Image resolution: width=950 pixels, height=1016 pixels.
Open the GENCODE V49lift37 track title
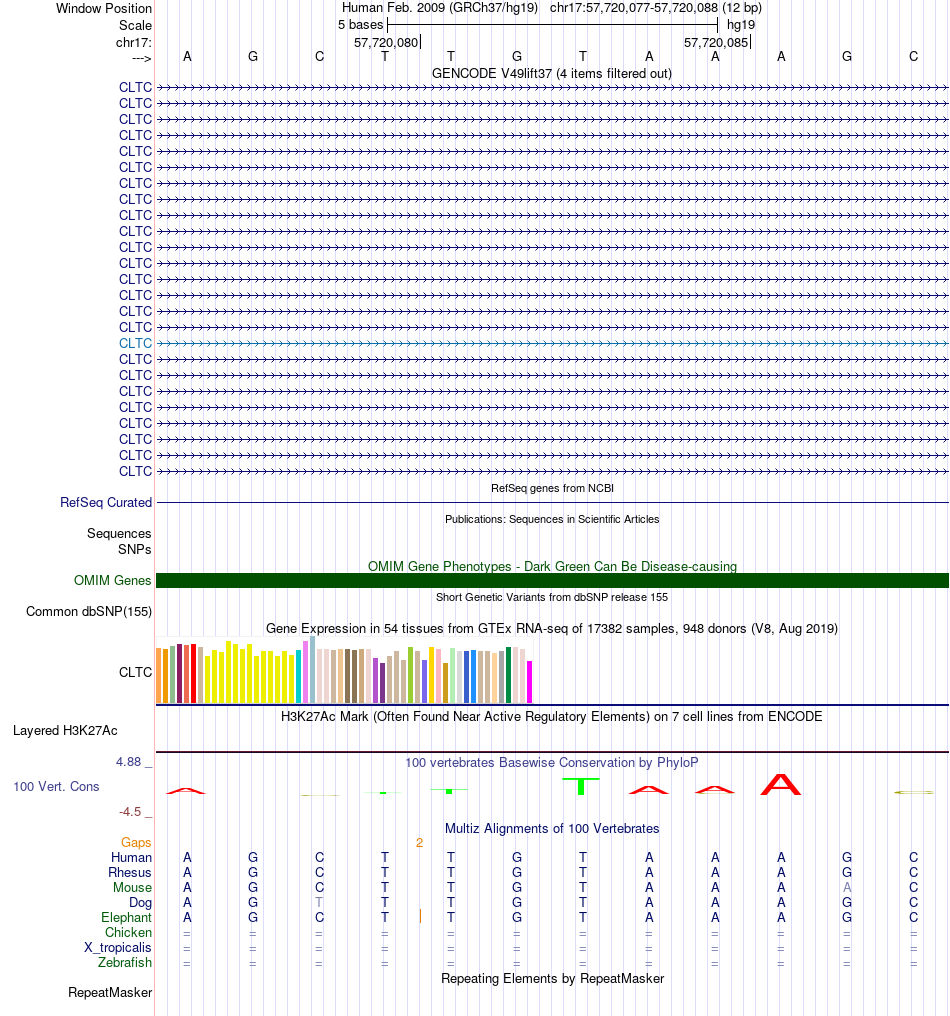(x=551, y=73)
